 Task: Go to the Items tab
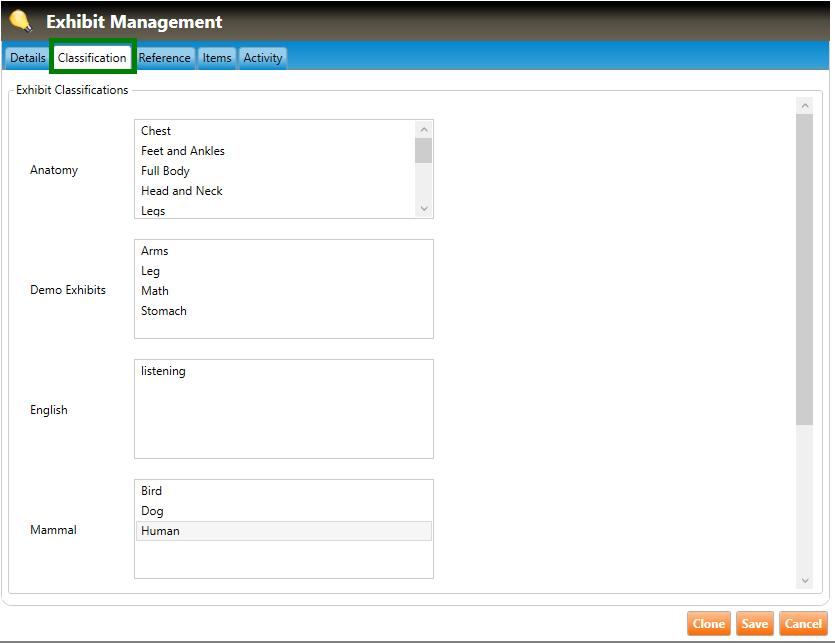(217, 58)
